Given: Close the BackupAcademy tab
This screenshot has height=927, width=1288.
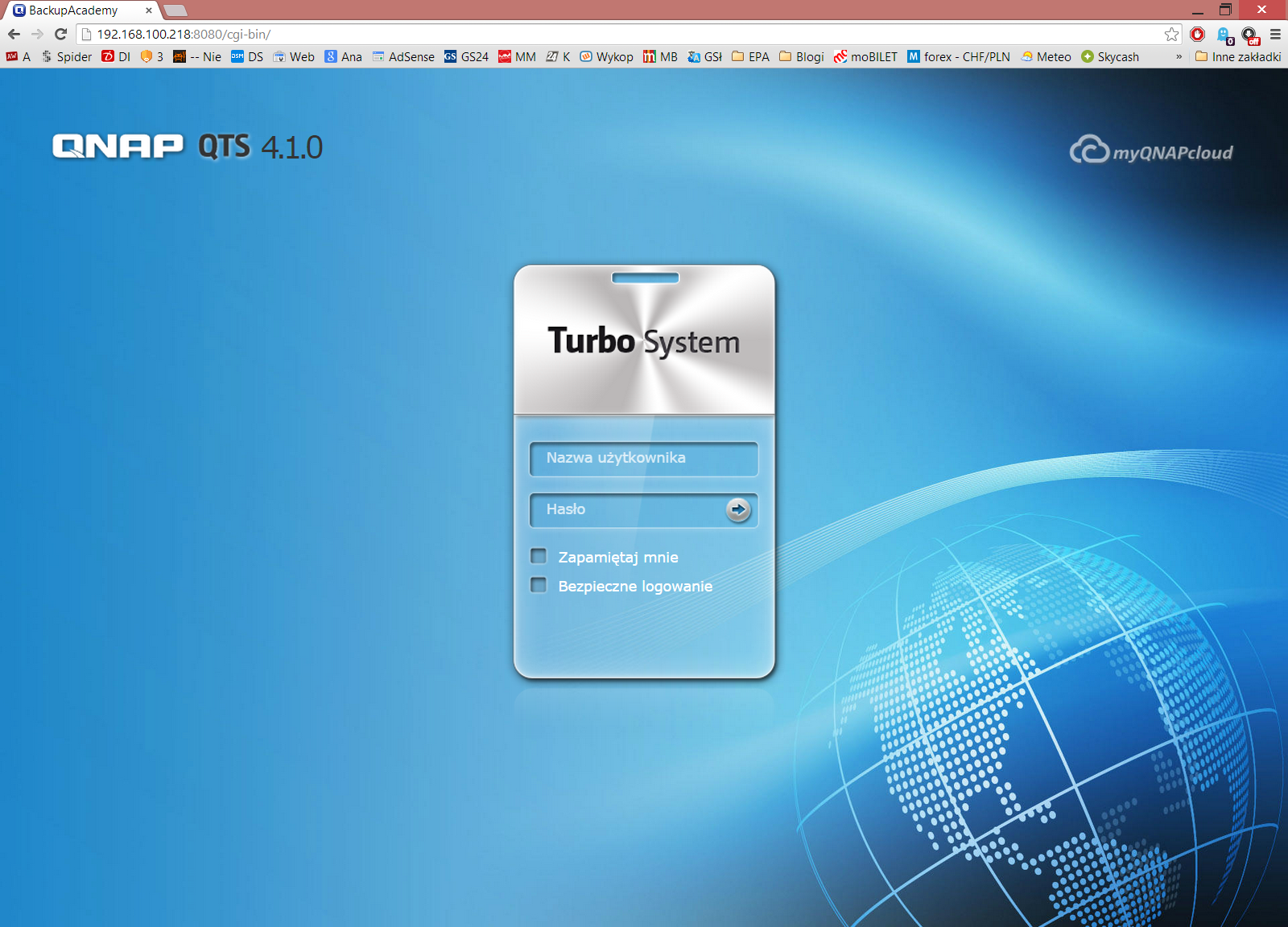Looking at the screenshot, I should point(148,10).
